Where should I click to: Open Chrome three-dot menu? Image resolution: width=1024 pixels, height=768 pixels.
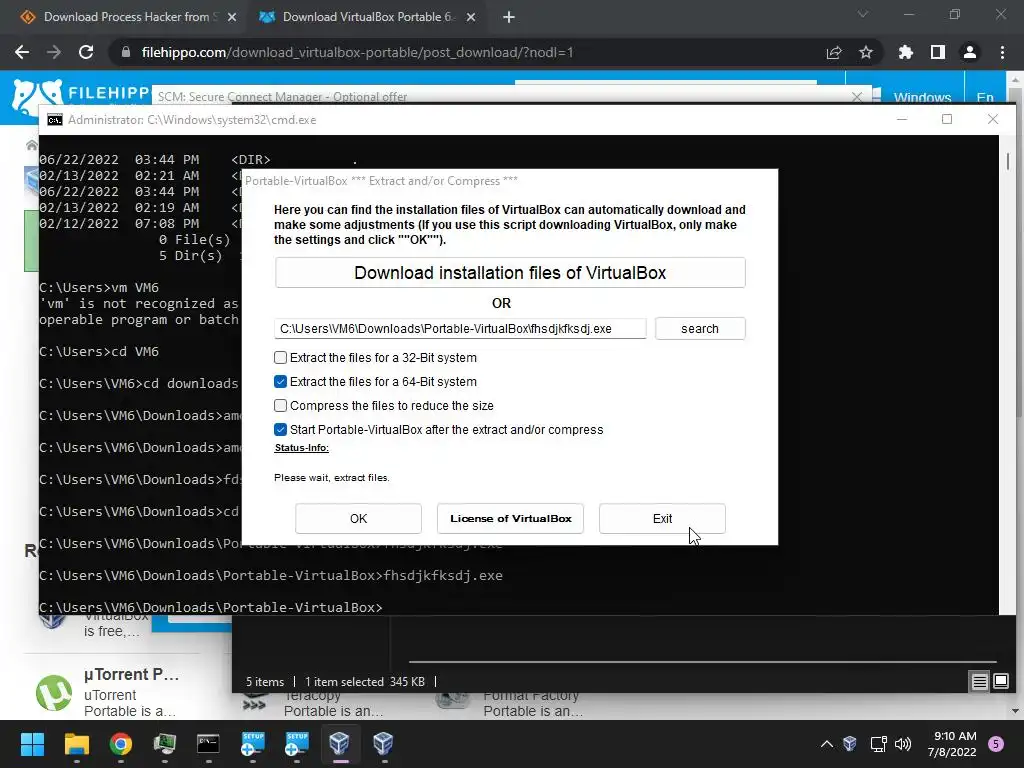tap(1002, 52)
